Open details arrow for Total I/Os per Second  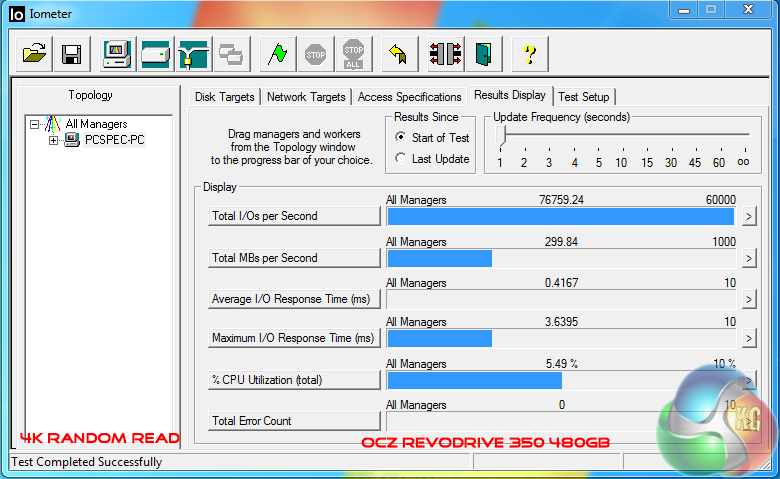749,216
